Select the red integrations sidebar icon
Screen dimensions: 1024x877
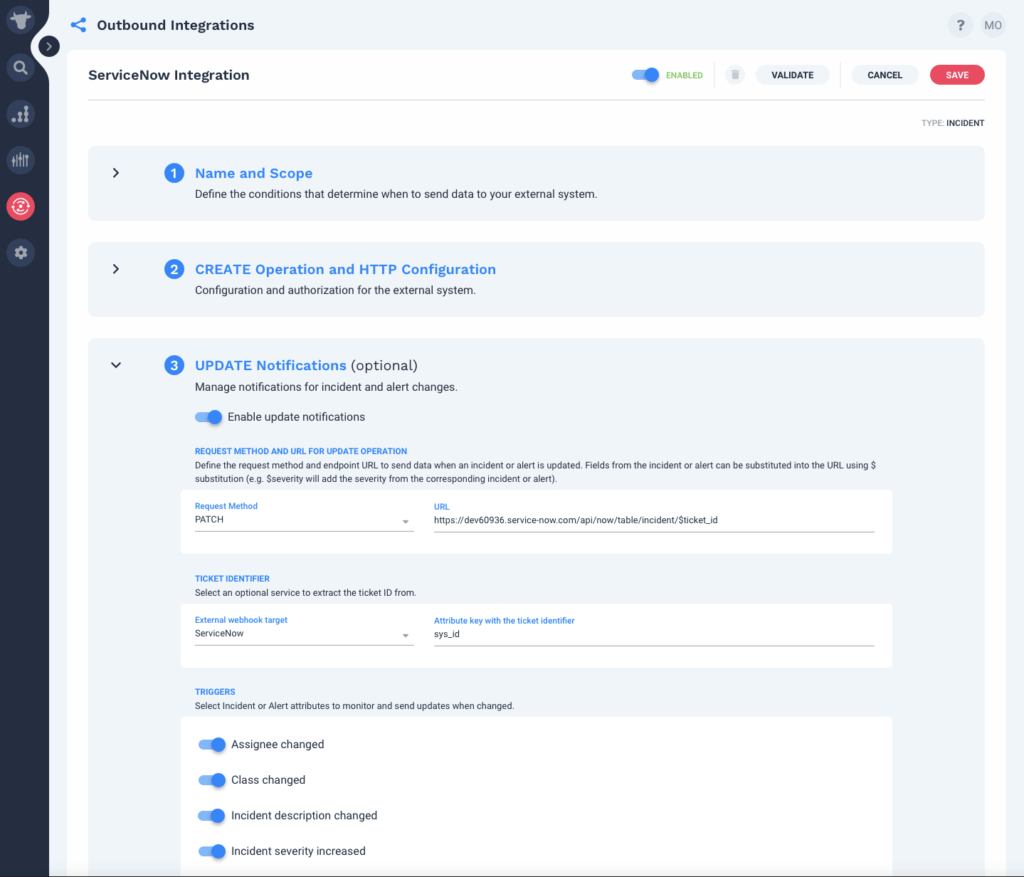coord(20,206)
